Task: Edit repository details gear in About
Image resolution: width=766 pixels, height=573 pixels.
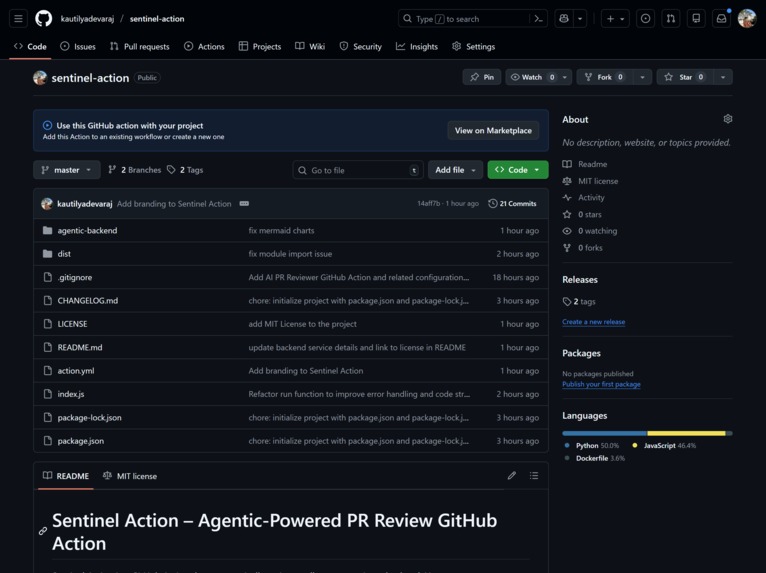Action: (727, 119)
